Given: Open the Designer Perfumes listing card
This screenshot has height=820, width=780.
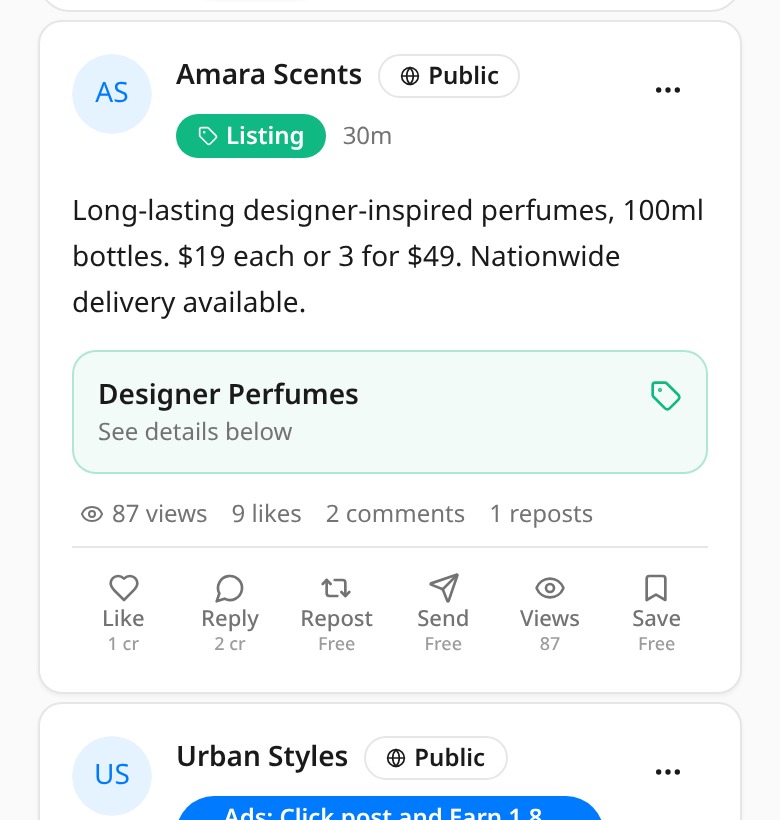Looking at the screenshot, I should (x=390, y=412).
